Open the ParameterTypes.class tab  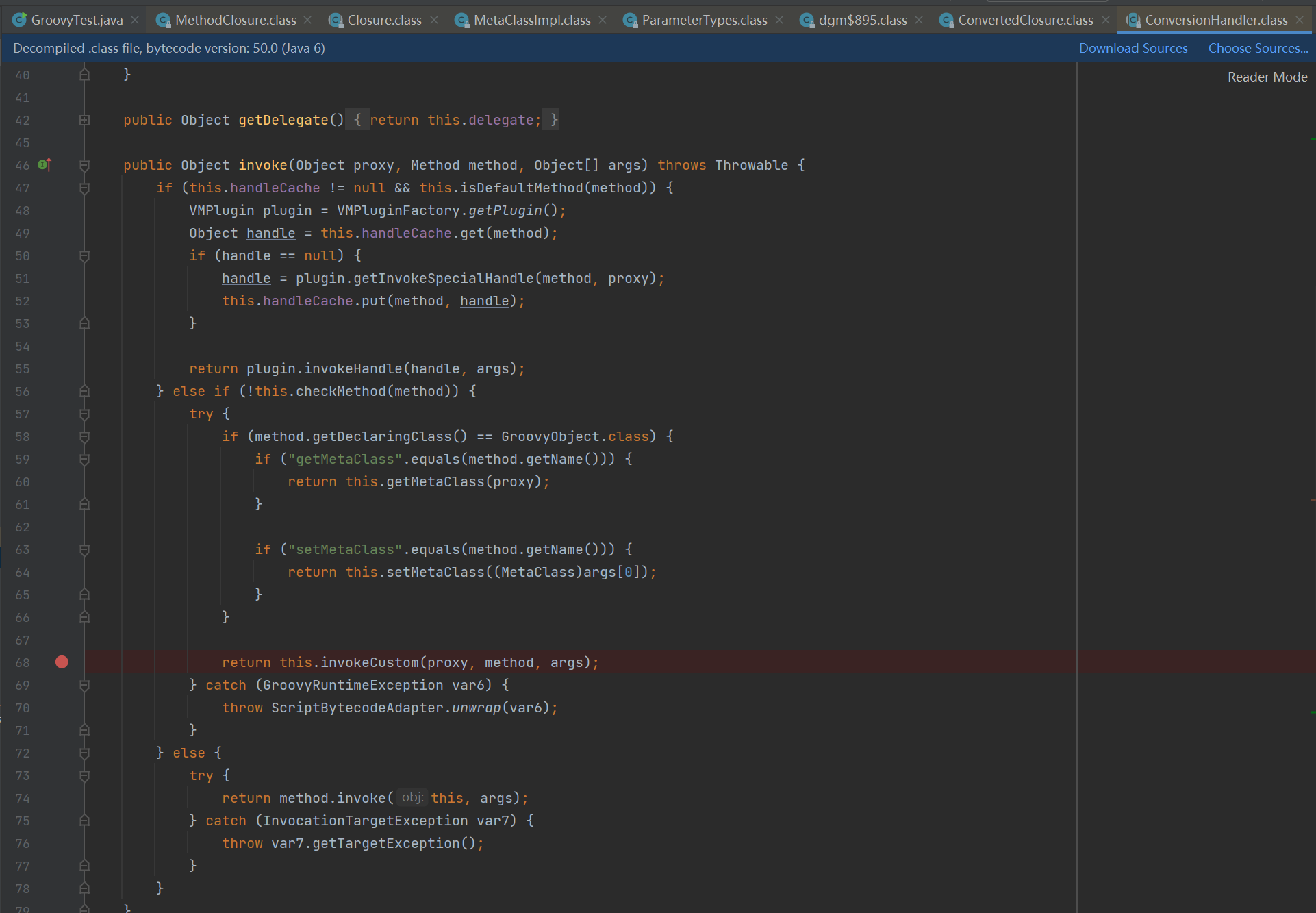(x=704, y=21)
